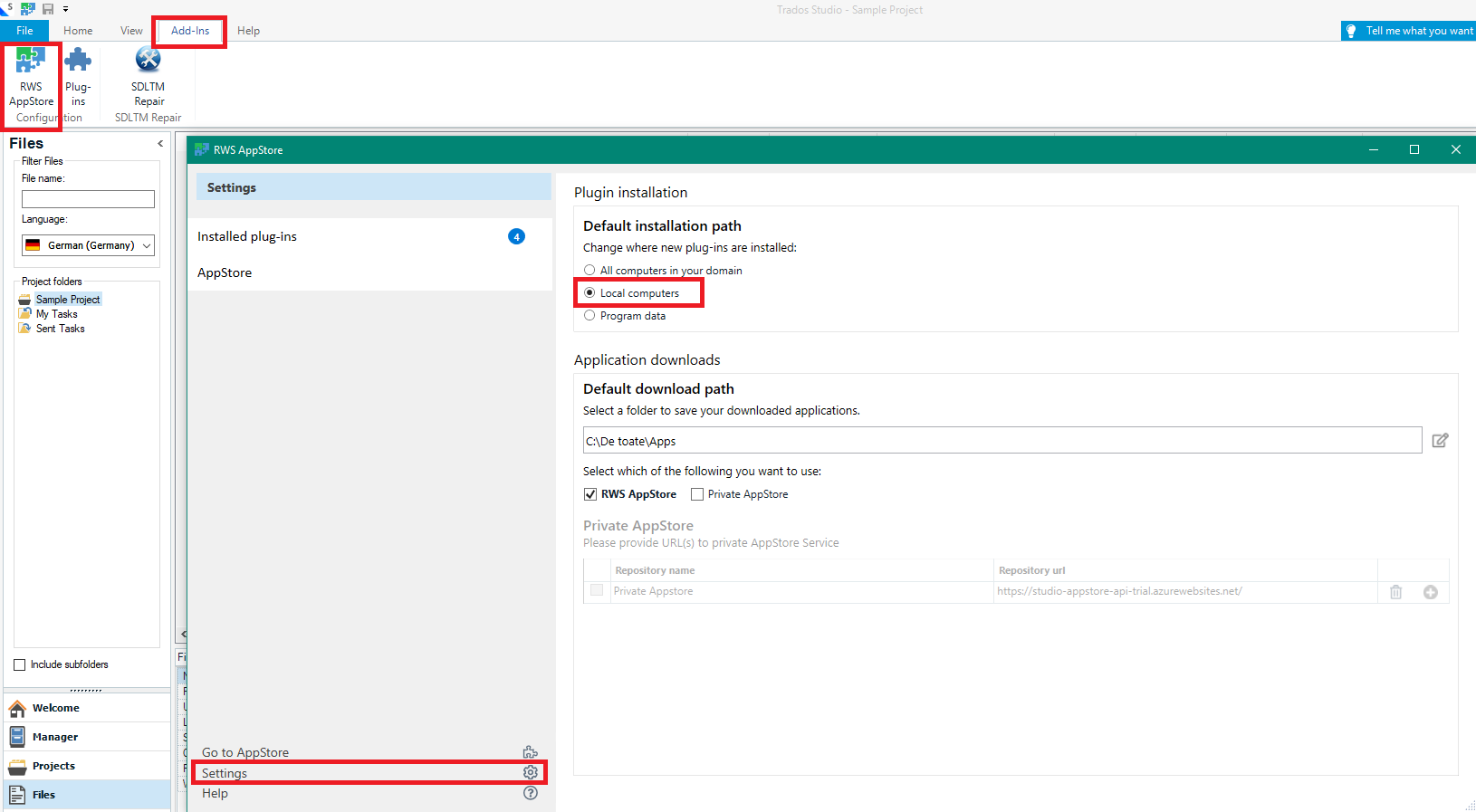Image resolution: width=1476 pixels, height=812 pixels.
Task: Open the German (Germany) language dropdown
Action: click(x=88, y=245)
